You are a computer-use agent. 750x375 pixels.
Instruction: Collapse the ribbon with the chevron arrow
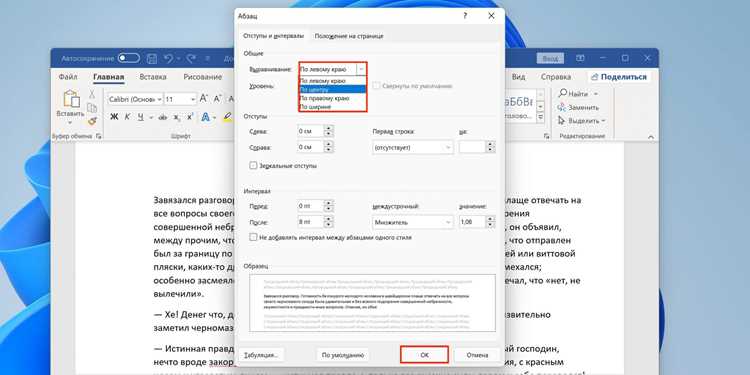pyautogui.click(x=651, y=137)
